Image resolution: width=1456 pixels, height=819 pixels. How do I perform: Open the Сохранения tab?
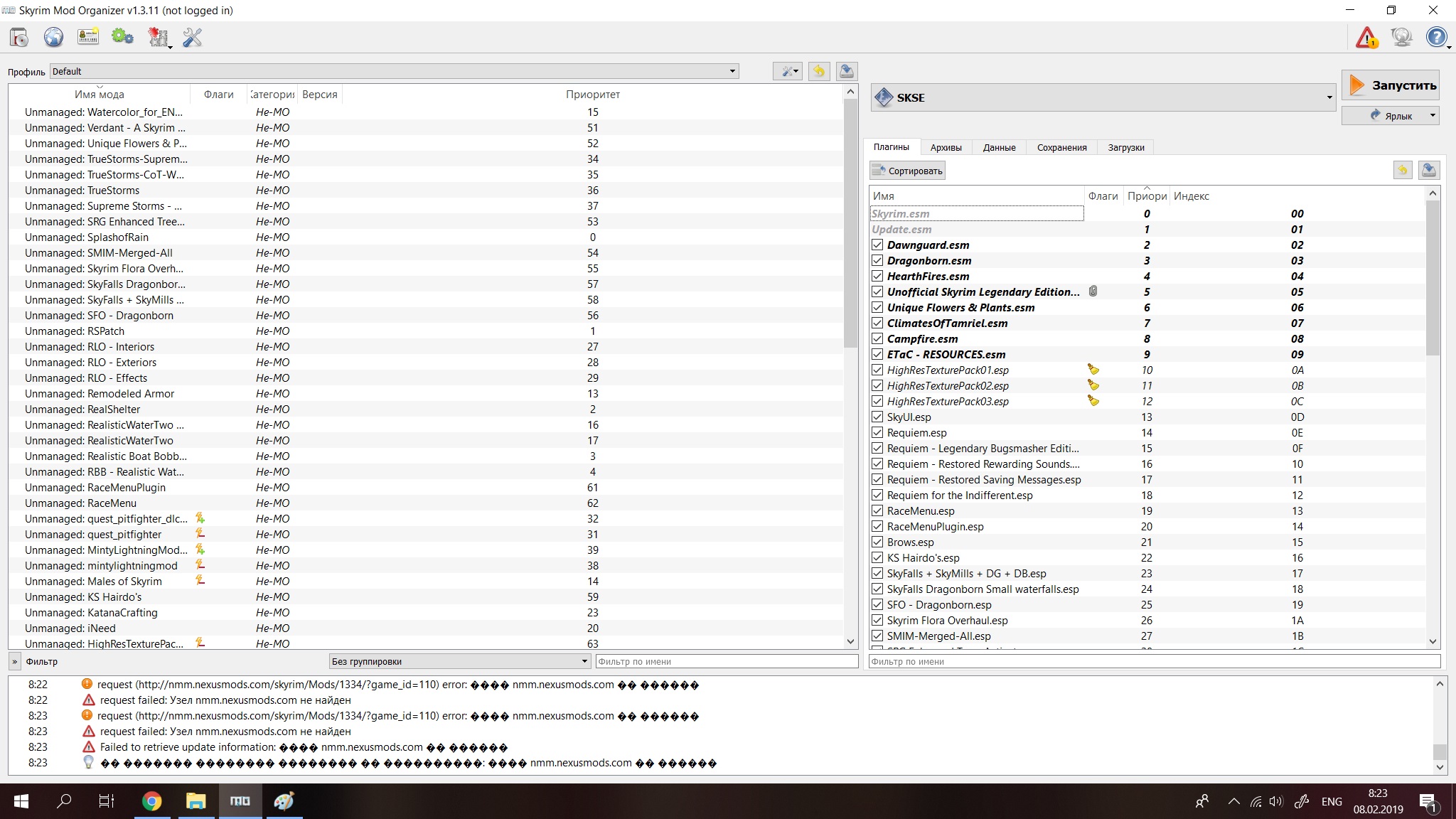[x=1061, y=147]
